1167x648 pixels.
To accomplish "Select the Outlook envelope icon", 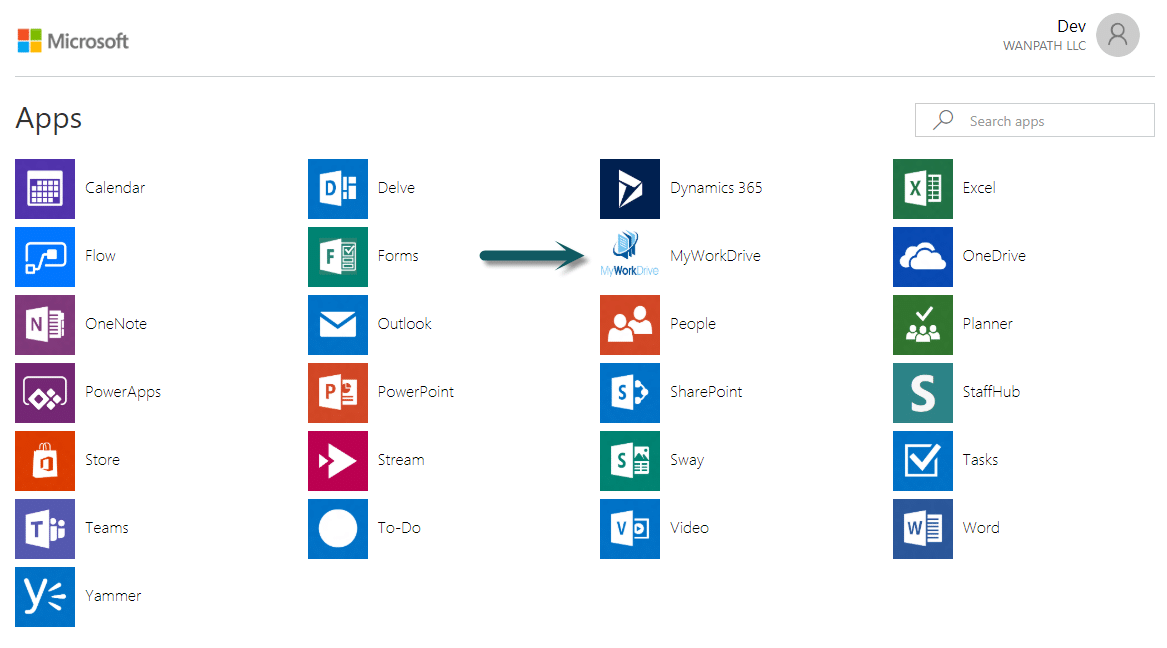I will 337,324.
